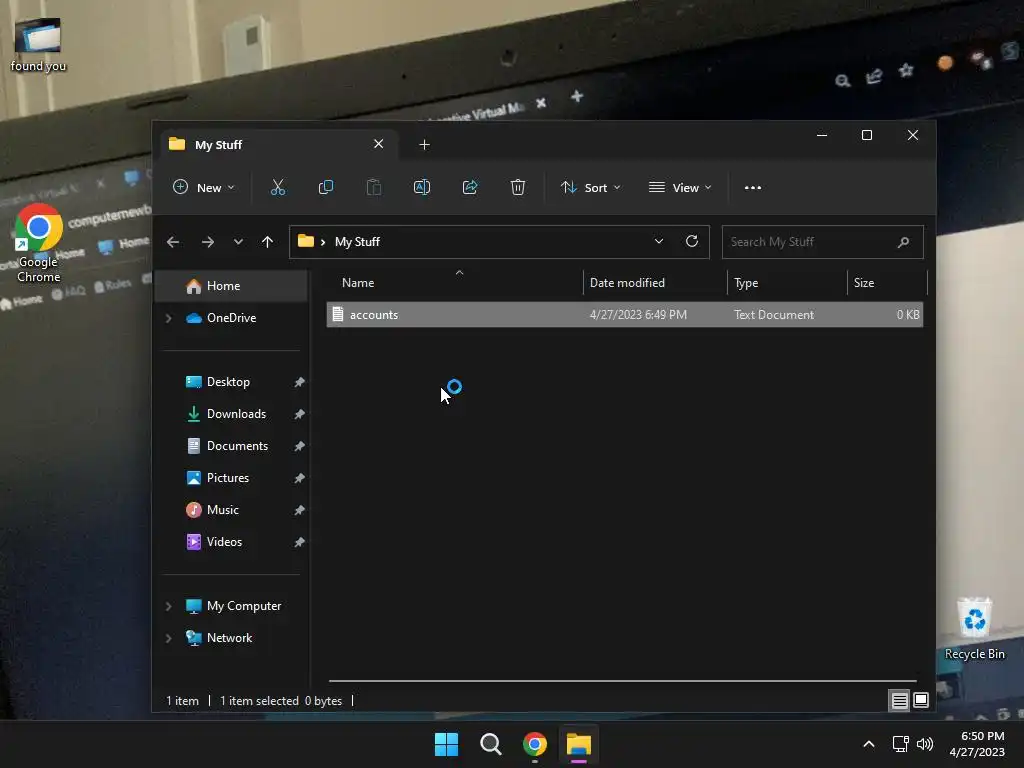Click File Explorer taskbar icon
Screen dimensions: 1024x768
(579, 744)
